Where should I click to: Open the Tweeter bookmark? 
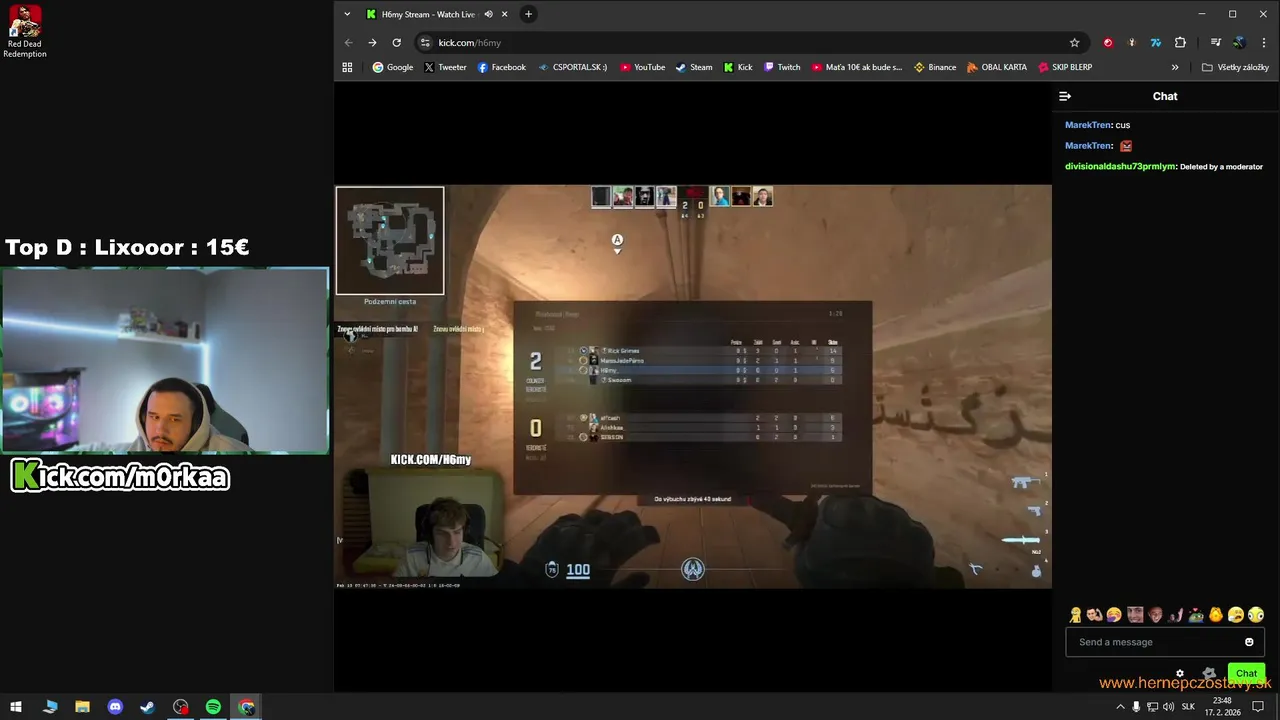coord(445,67)
